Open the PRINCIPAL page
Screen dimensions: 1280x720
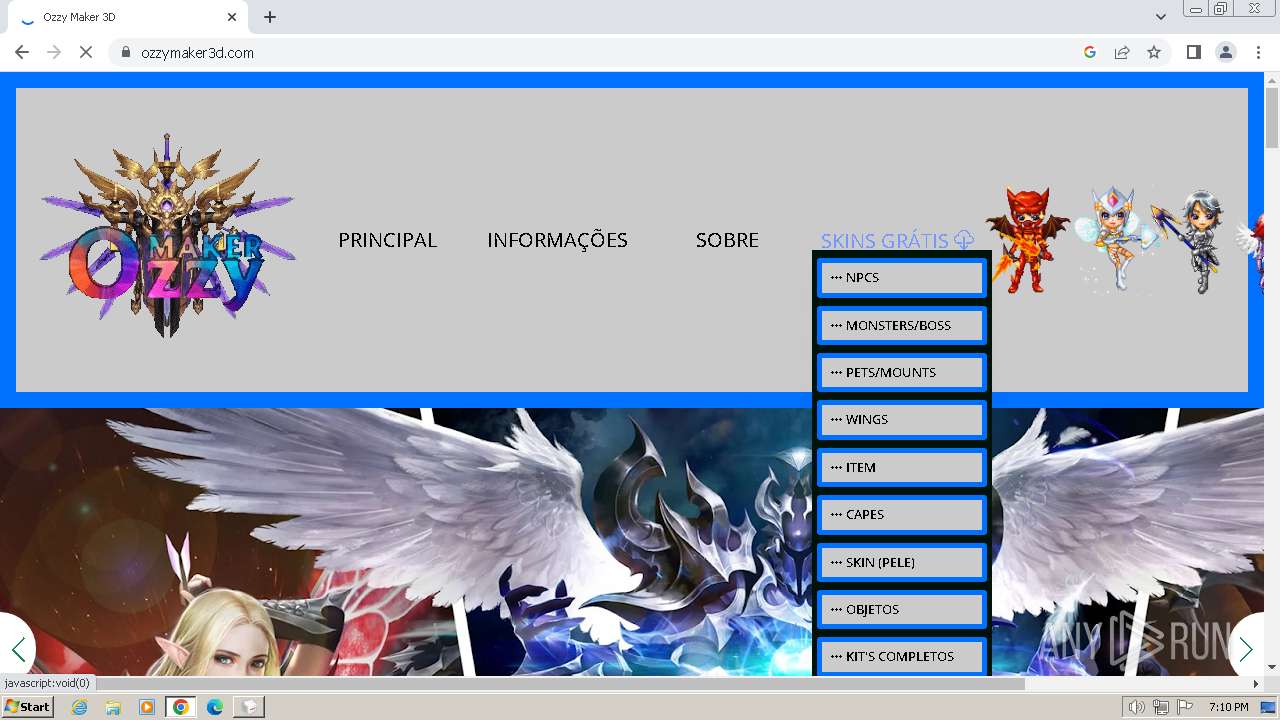tap(387, 240)
